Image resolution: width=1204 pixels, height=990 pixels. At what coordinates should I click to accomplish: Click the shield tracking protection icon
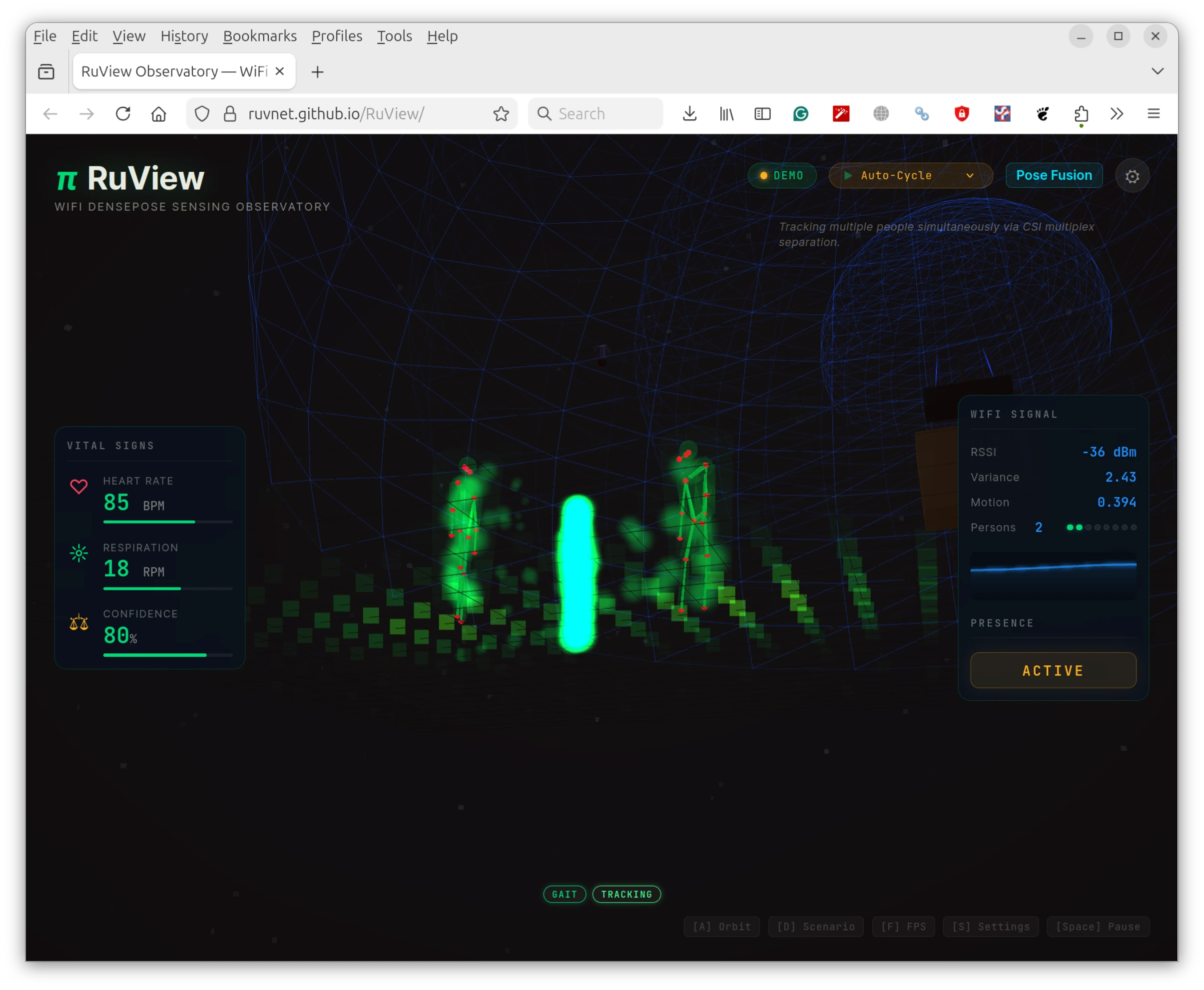(x=202, y=114)
